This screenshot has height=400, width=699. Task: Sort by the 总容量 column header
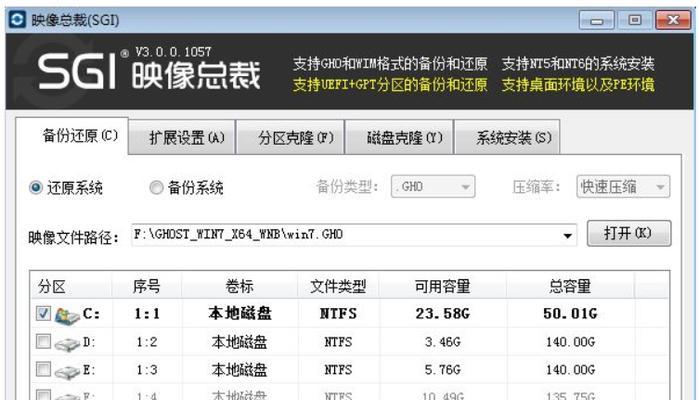570,286
